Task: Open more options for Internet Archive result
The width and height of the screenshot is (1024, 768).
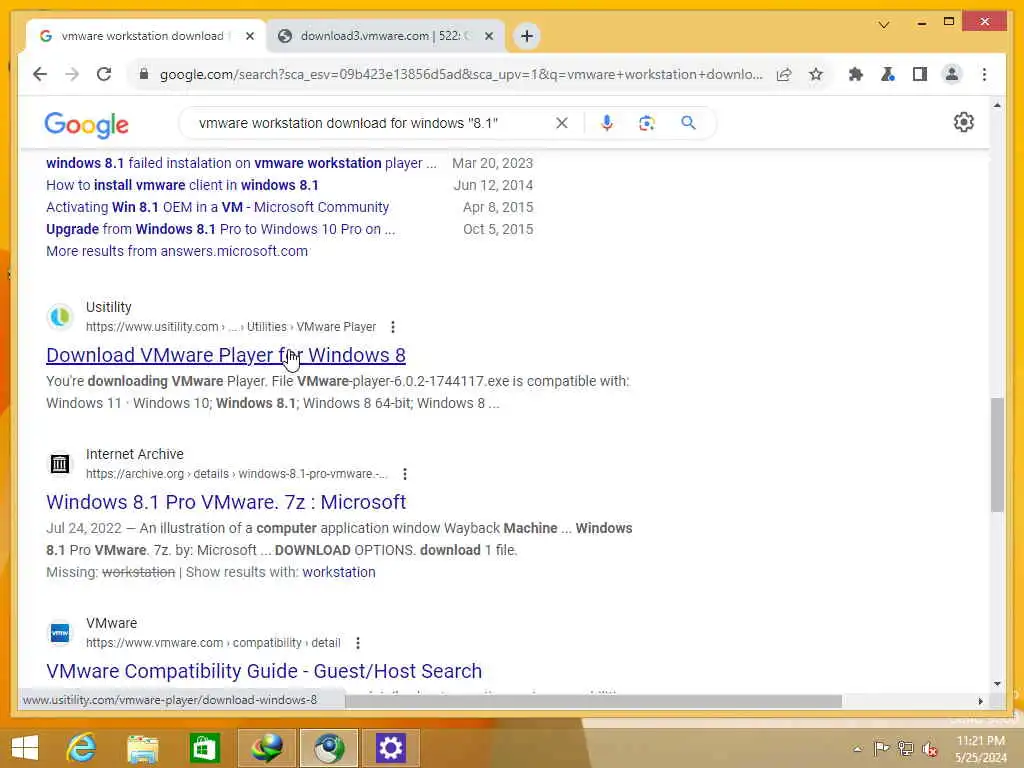Action: click(x=405, y=473)
